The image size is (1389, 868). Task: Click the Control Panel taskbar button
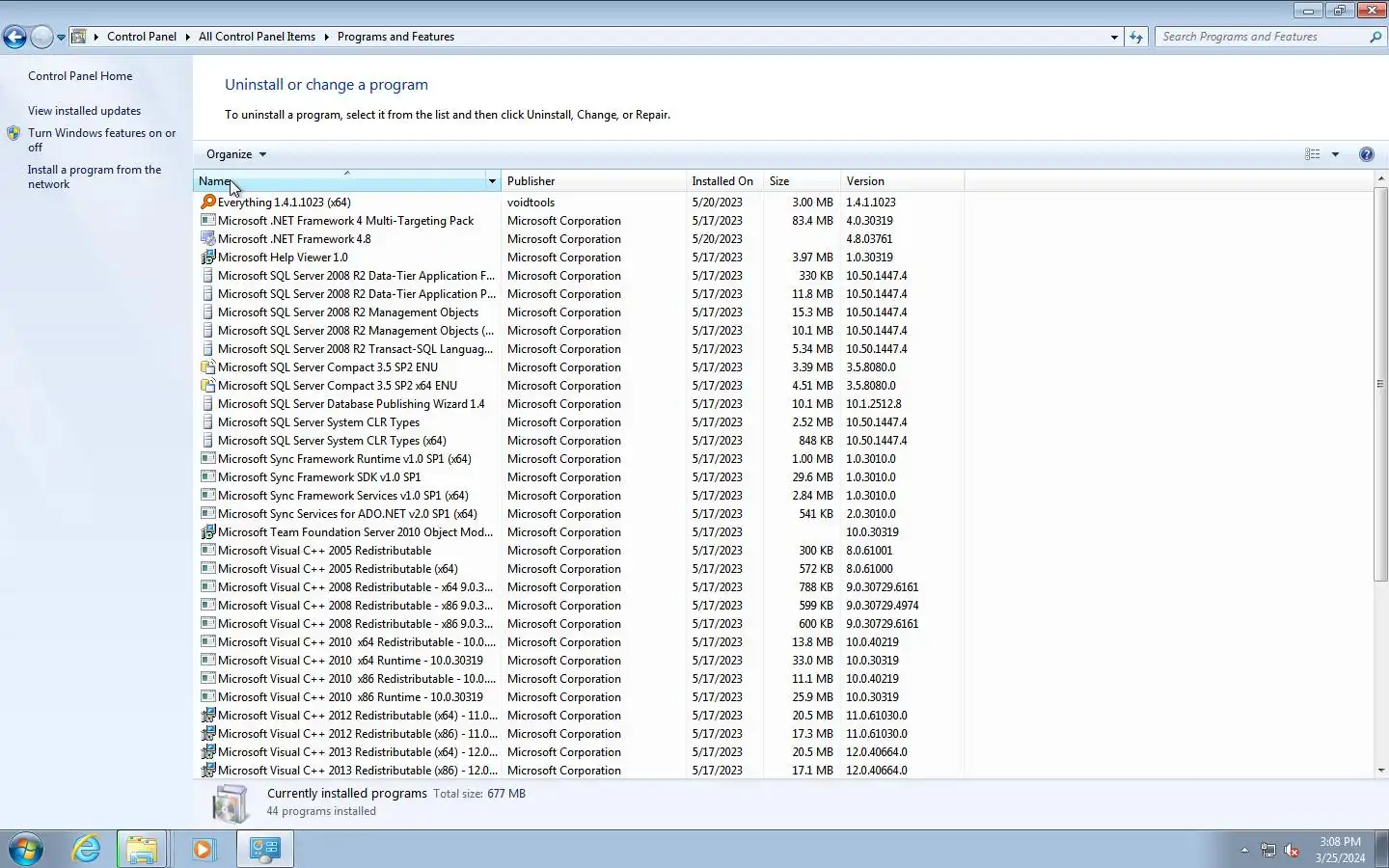pos(265,849)
